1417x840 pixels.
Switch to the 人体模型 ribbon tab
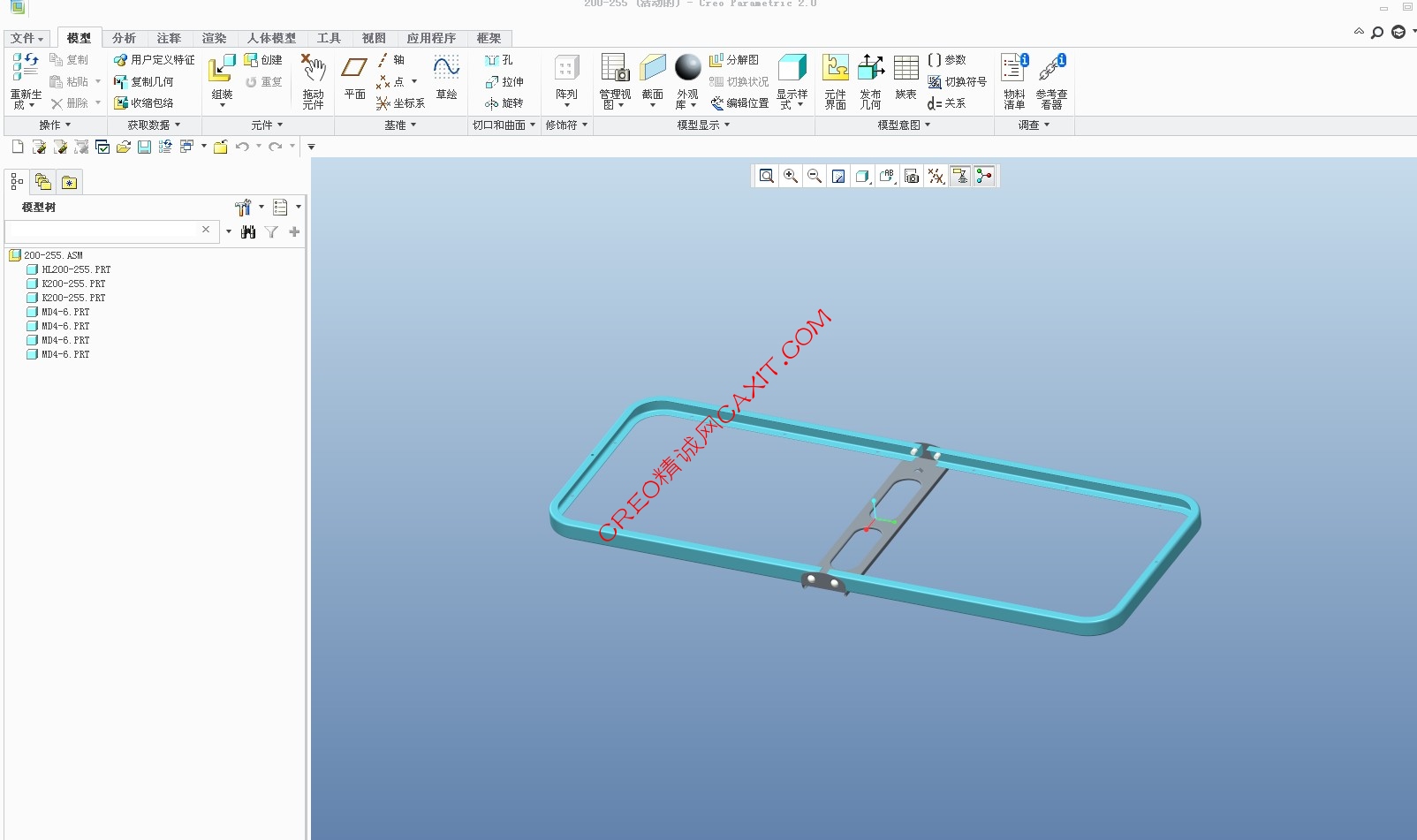pyautogui.click(x=271, y=38)
